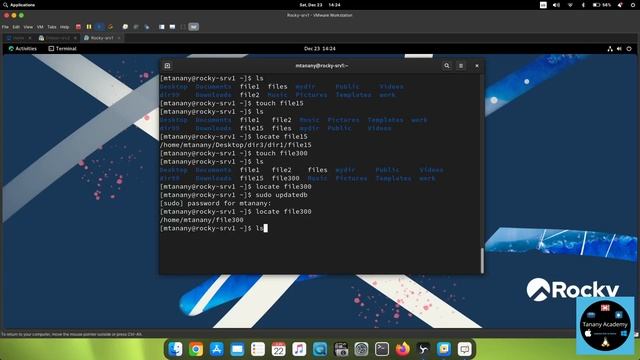Click the highlighted full-screen toolbar button
This screenshot has width=640, height=360.
[x=193, y=27]
